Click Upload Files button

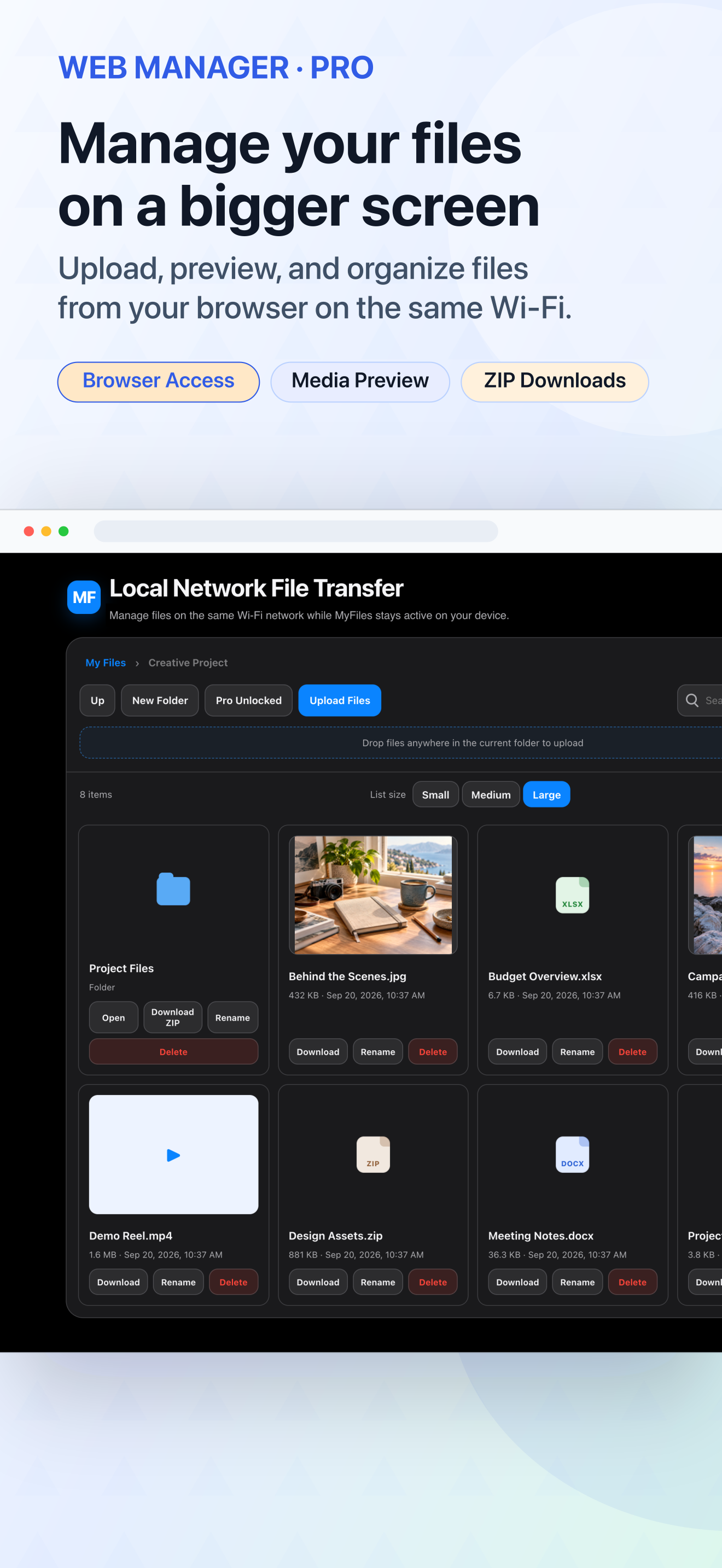(340, 700)
